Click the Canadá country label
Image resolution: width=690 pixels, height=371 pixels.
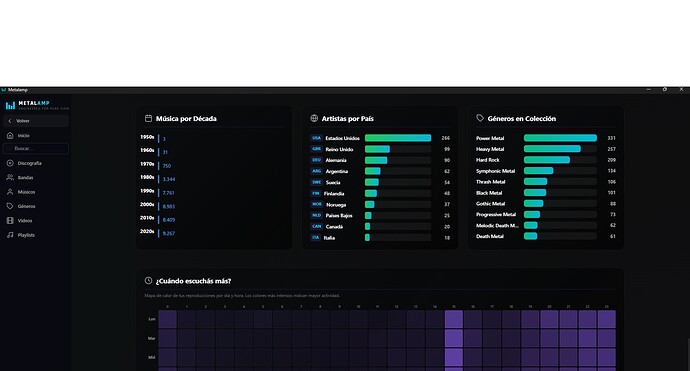(334, 227)
